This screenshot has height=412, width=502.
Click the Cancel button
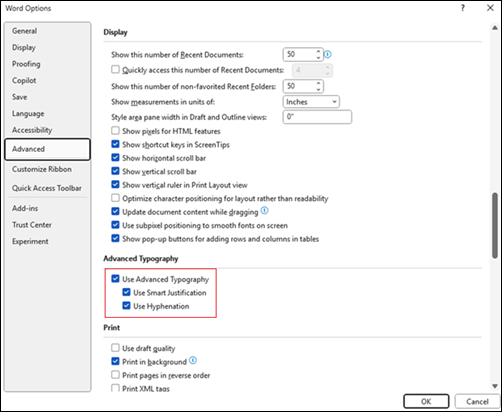coord(477,401)
